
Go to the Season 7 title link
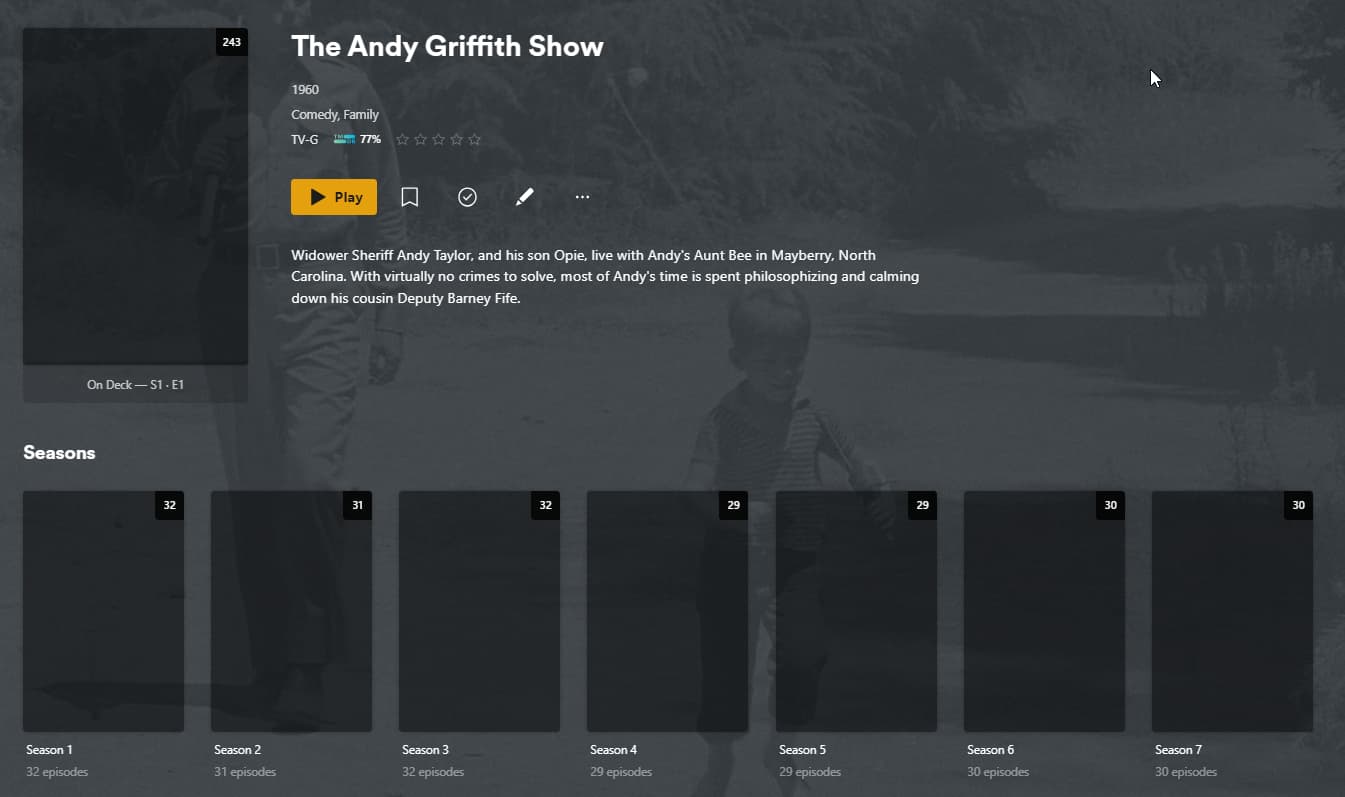point(1179,750)
